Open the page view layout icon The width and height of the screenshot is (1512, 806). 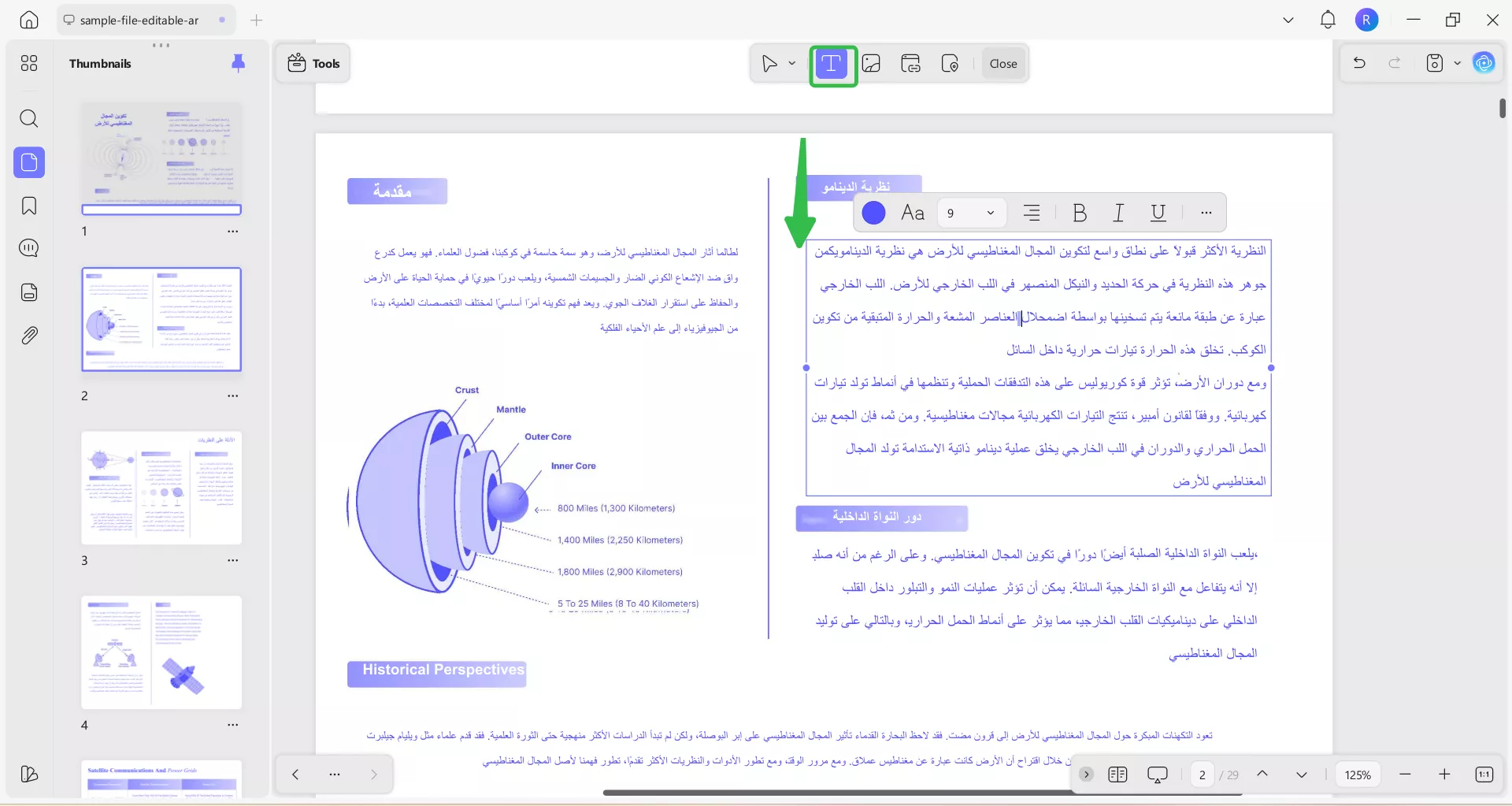tap(1117, 774)
